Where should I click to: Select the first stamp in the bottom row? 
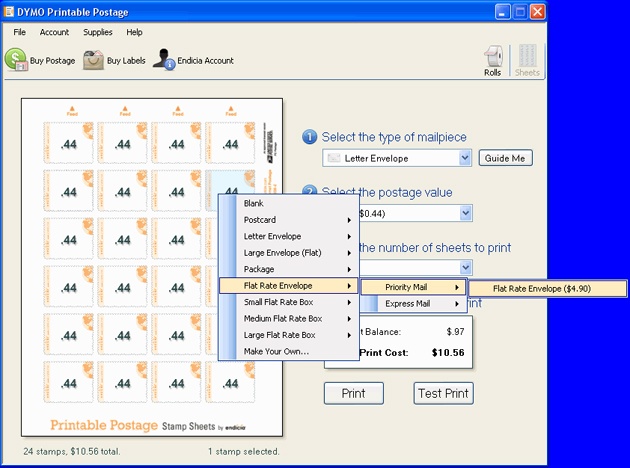pos(68,382)
